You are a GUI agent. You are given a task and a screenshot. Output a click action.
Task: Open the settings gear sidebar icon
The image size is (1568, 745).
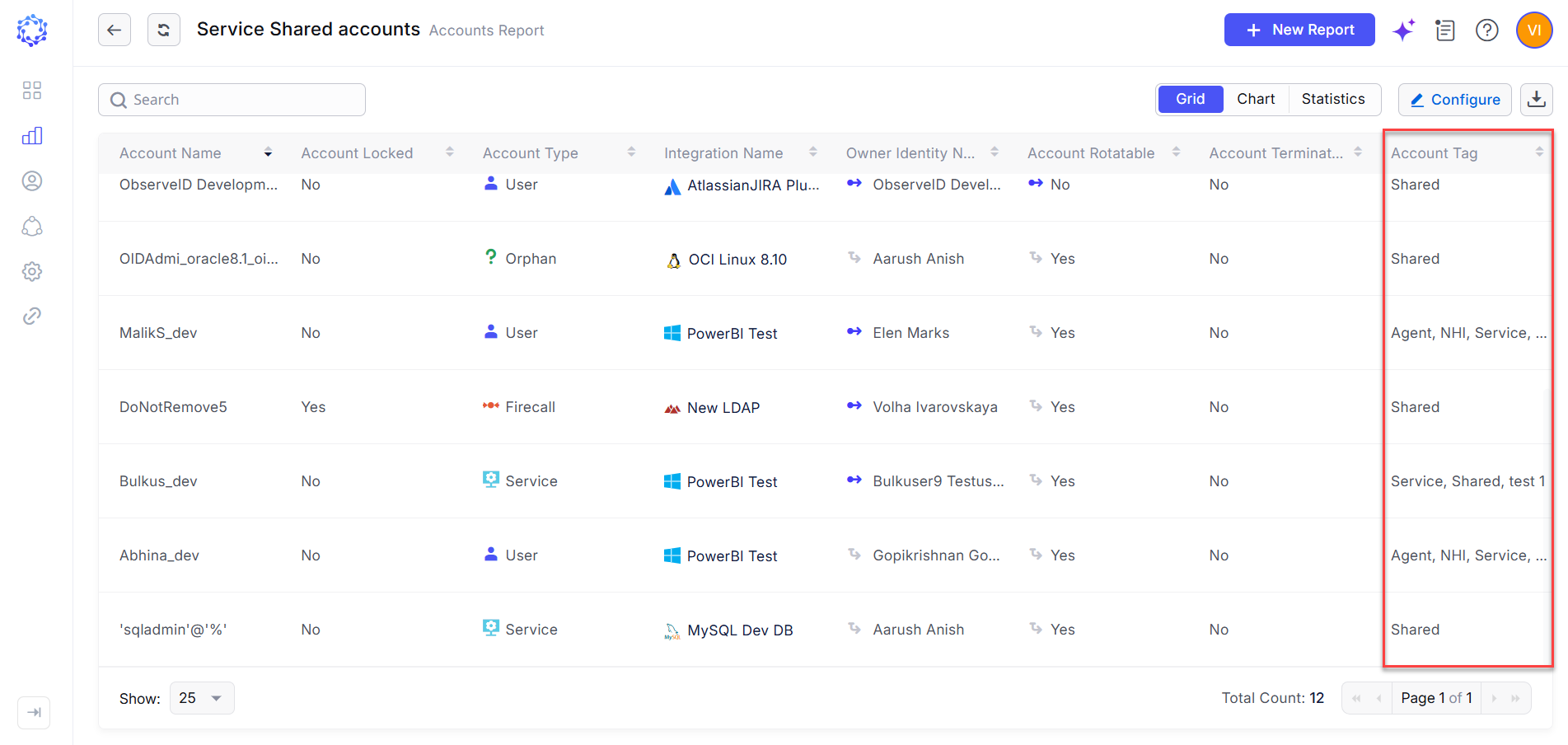tap(32, 271)
